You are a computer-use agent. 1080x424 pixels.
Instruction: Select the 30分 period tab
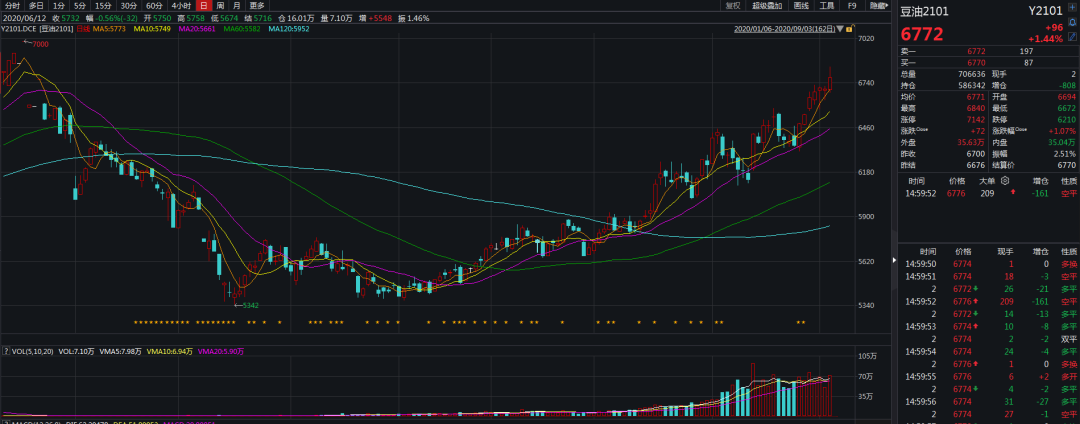click(x=129, y=6)
